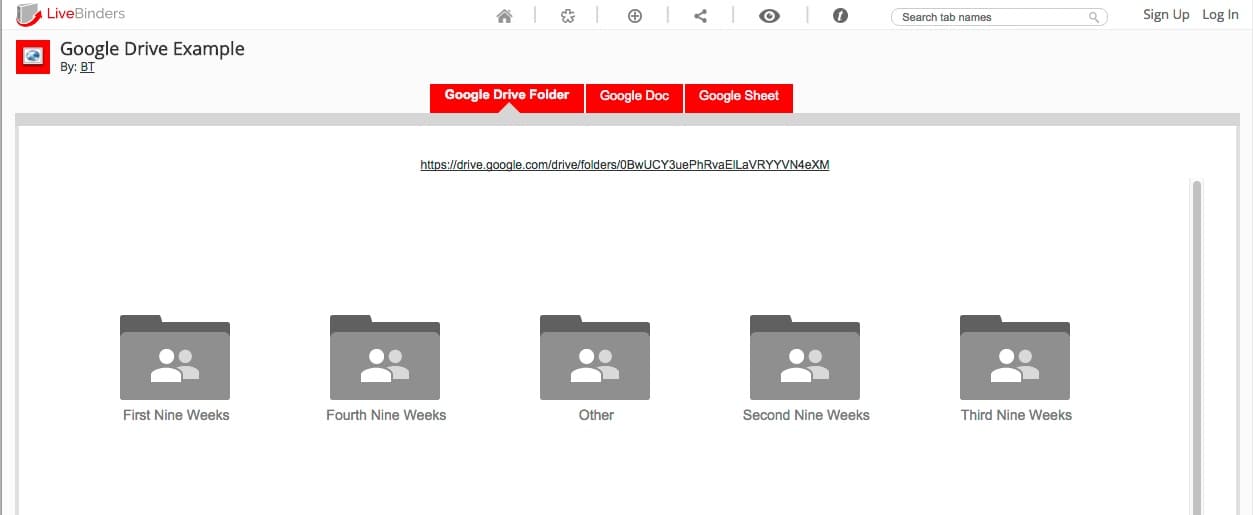Open author BT profile link
The image size is (1253, 515).
[87, 67]
